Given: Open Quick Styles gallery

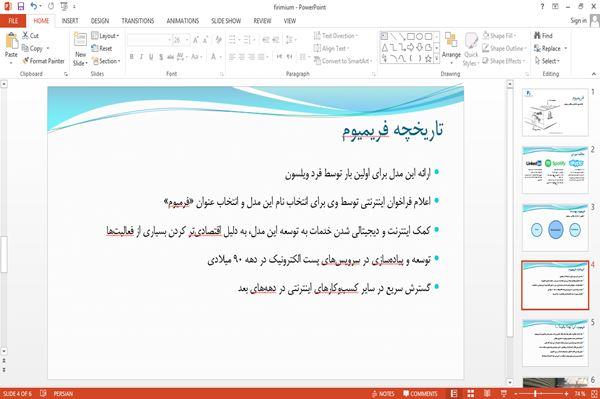Looking at the screenshot, I should (471, 49).
